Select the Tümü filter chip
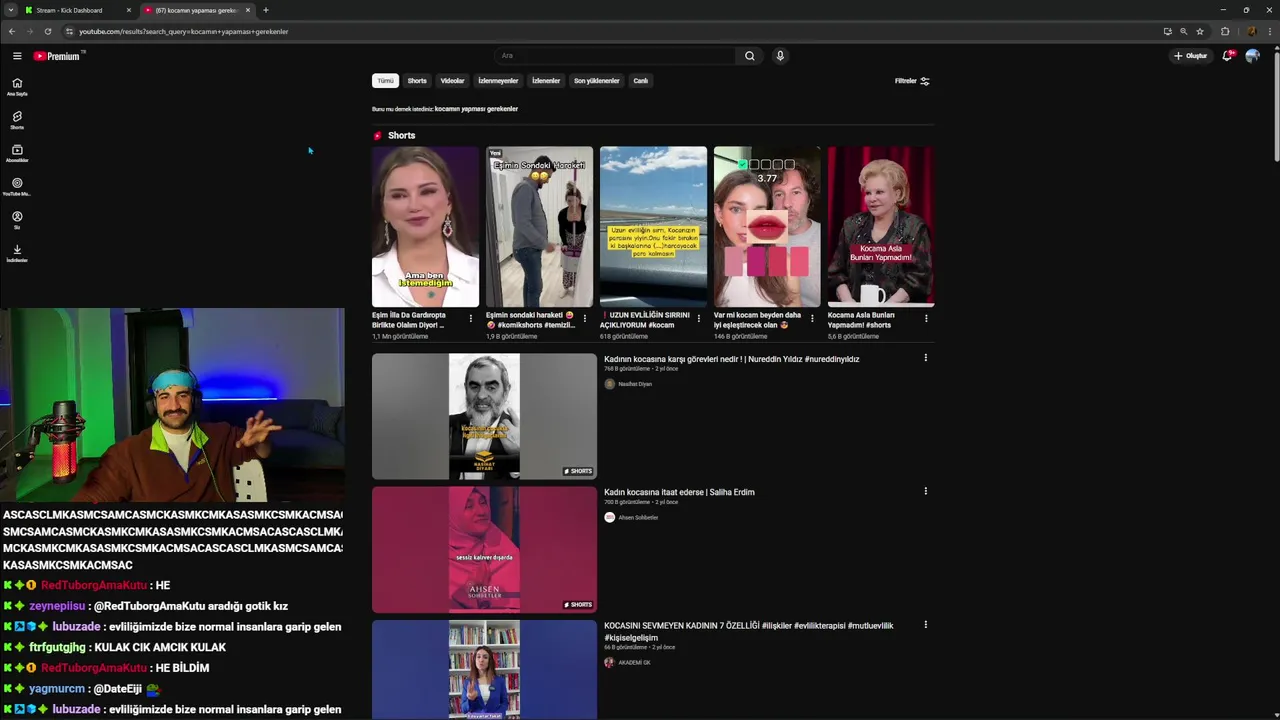Image resolution: width=1280 pixels, height=720 pixels. (385, 81)
